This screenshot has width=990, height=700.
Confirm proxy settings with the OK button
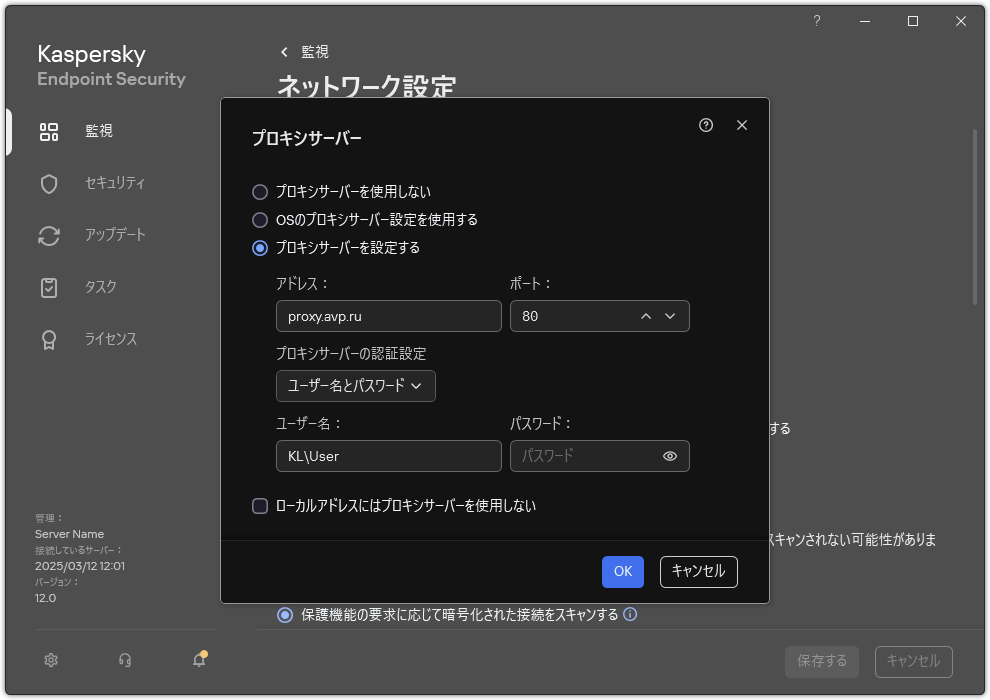(622, 572)
